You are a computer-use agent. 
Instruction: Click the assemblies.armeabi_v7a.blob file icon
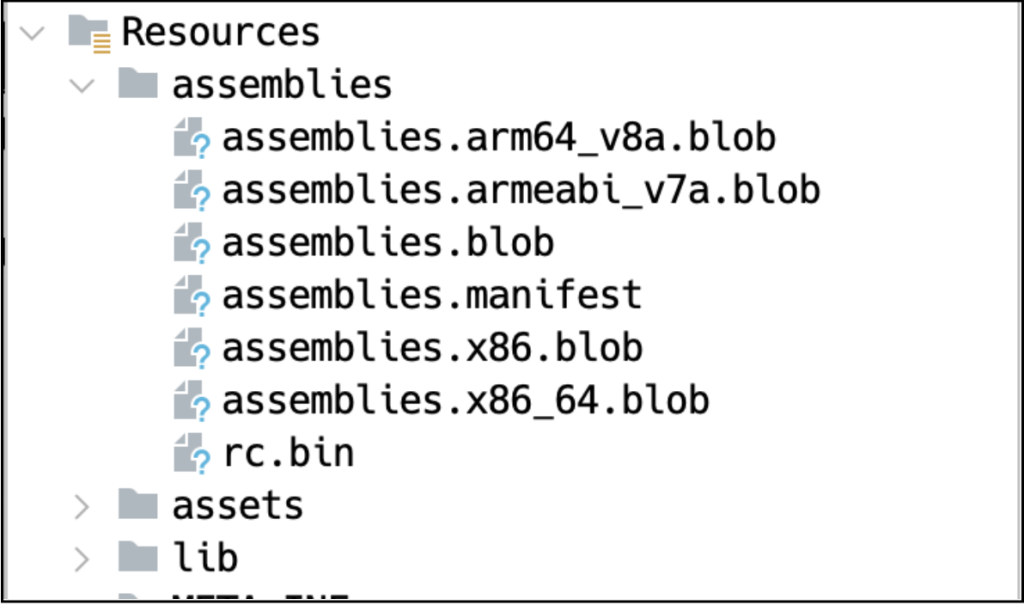(x=190, y=191)
